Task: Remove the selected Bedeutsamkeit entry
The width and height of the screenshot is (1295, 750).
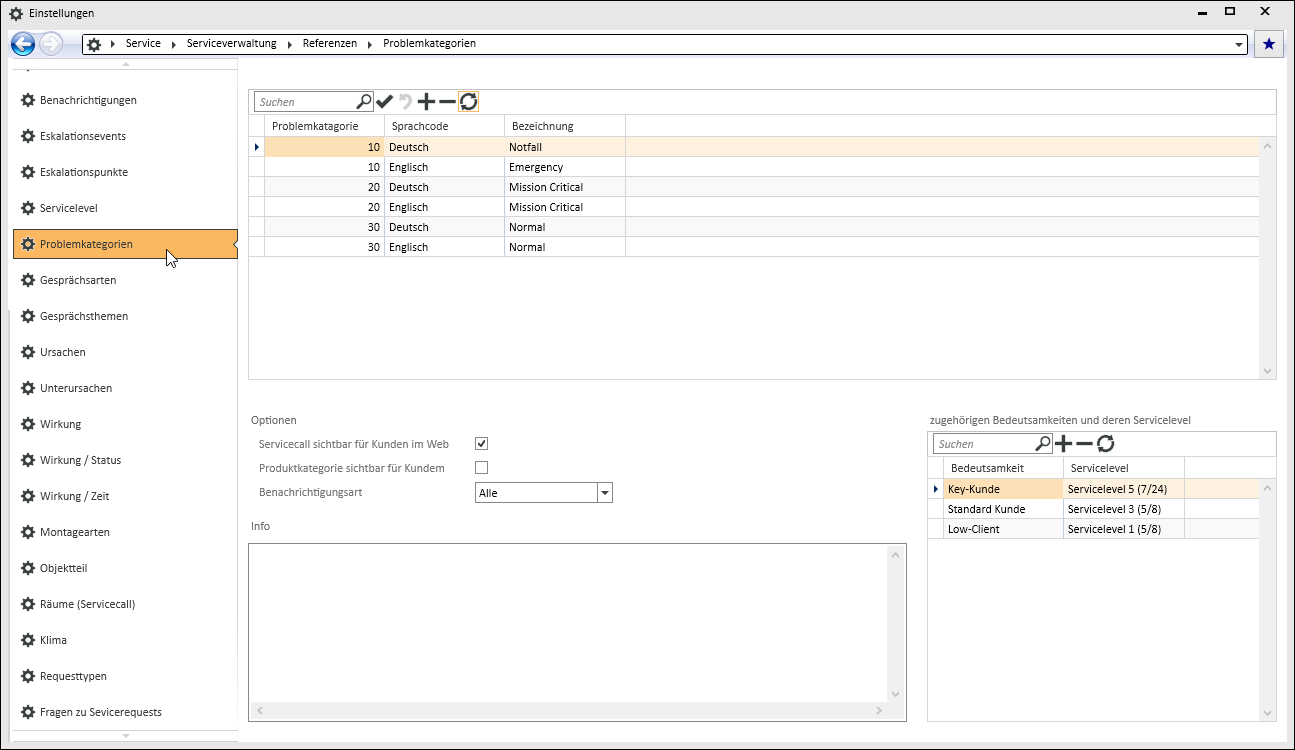Action: click(x=1084, y=443)
